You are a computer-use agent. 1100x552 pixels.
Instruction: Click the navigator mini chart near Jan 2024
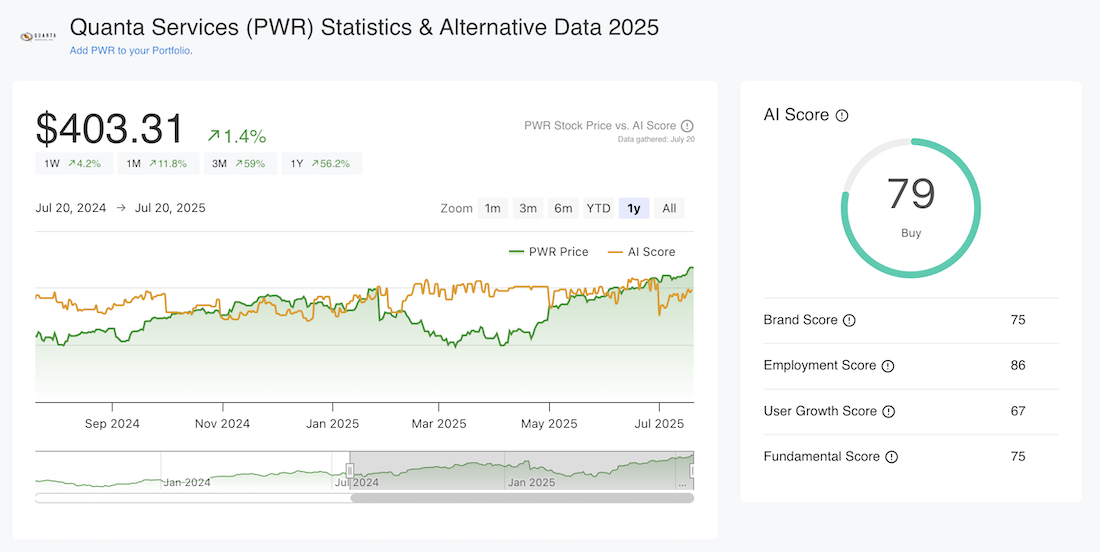(x=187, y=482)
